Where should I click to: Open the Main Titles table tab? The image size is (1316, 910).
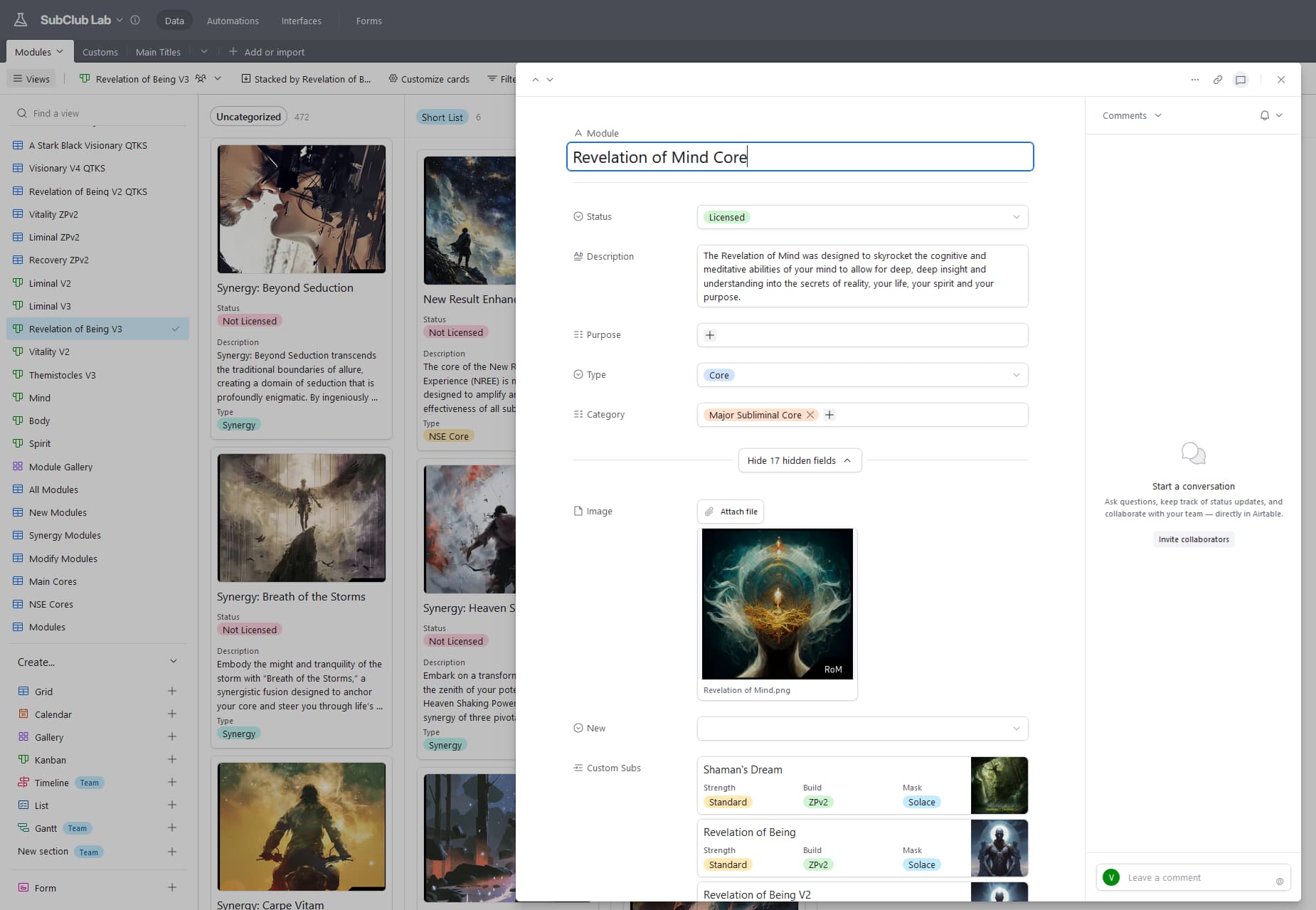coord(158,52)
